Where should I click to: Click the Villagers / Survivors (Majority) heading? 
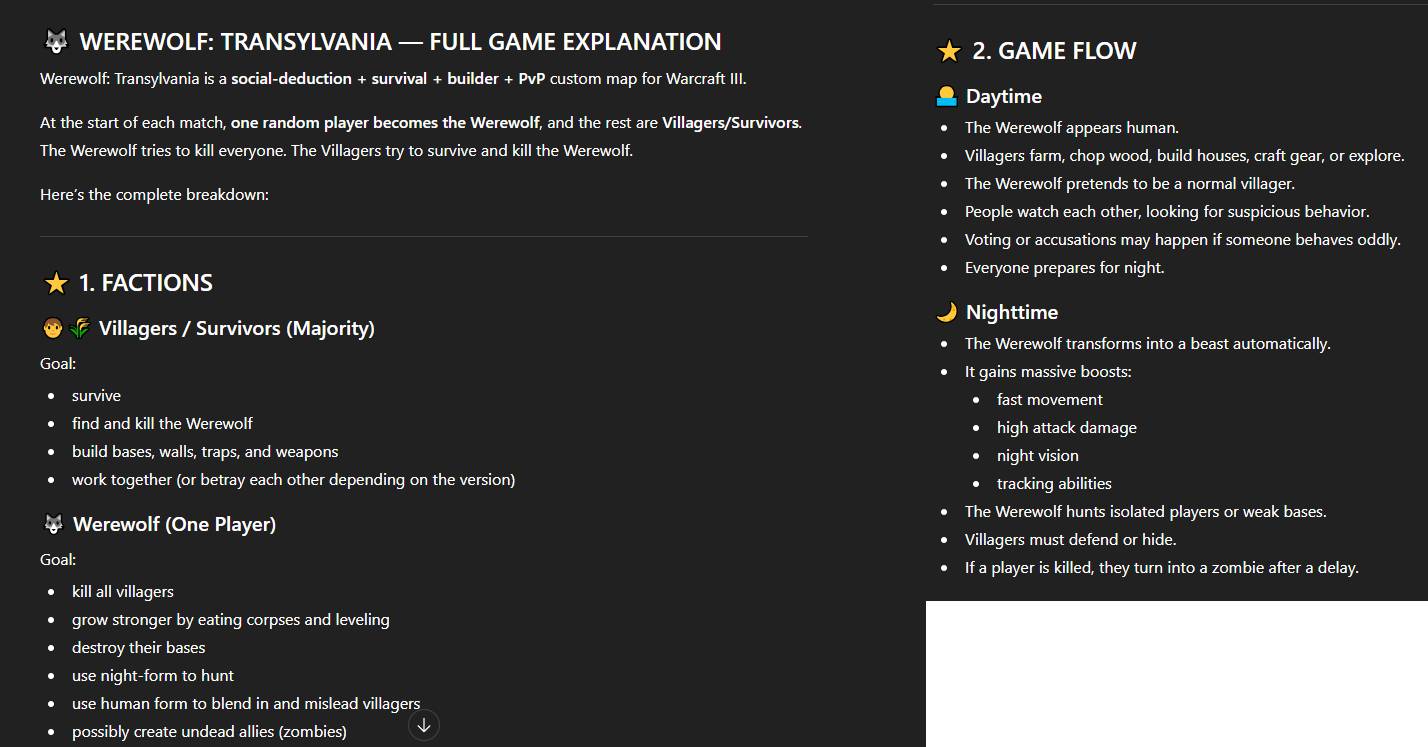click(x=236, y=328)
